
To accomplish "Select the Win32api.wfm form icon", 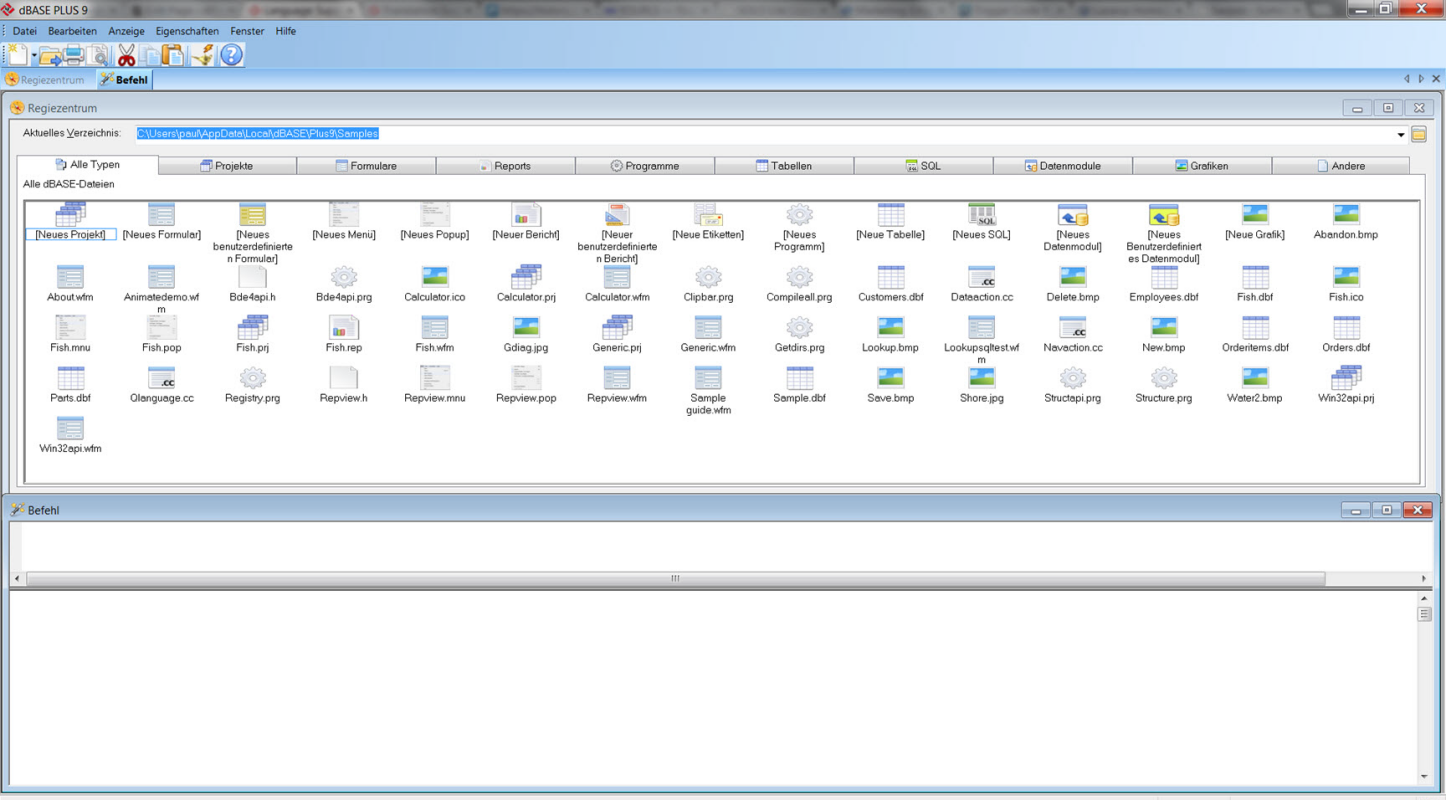I will click(70, 428).
